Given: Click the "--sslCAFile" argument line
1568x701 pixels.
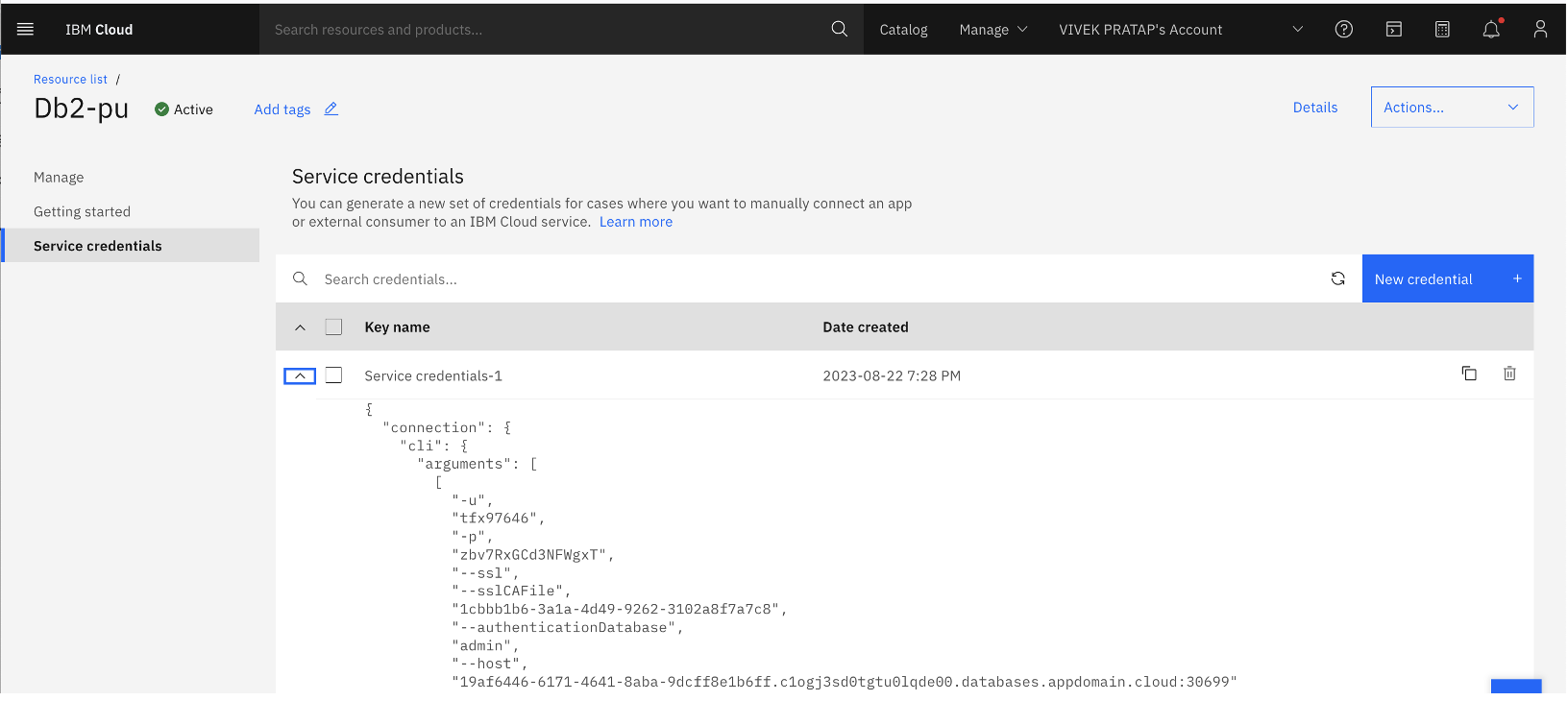Looking at the screenshot, I should click(x=511, y=592).
